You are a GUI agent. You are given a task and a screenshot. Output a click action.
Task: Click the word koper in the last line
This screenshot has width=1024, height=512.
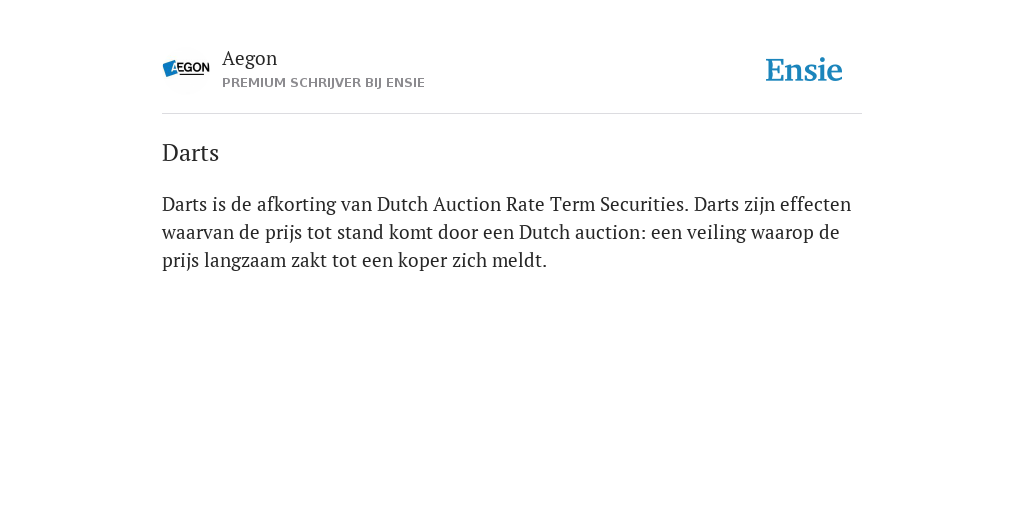point(421,261)
